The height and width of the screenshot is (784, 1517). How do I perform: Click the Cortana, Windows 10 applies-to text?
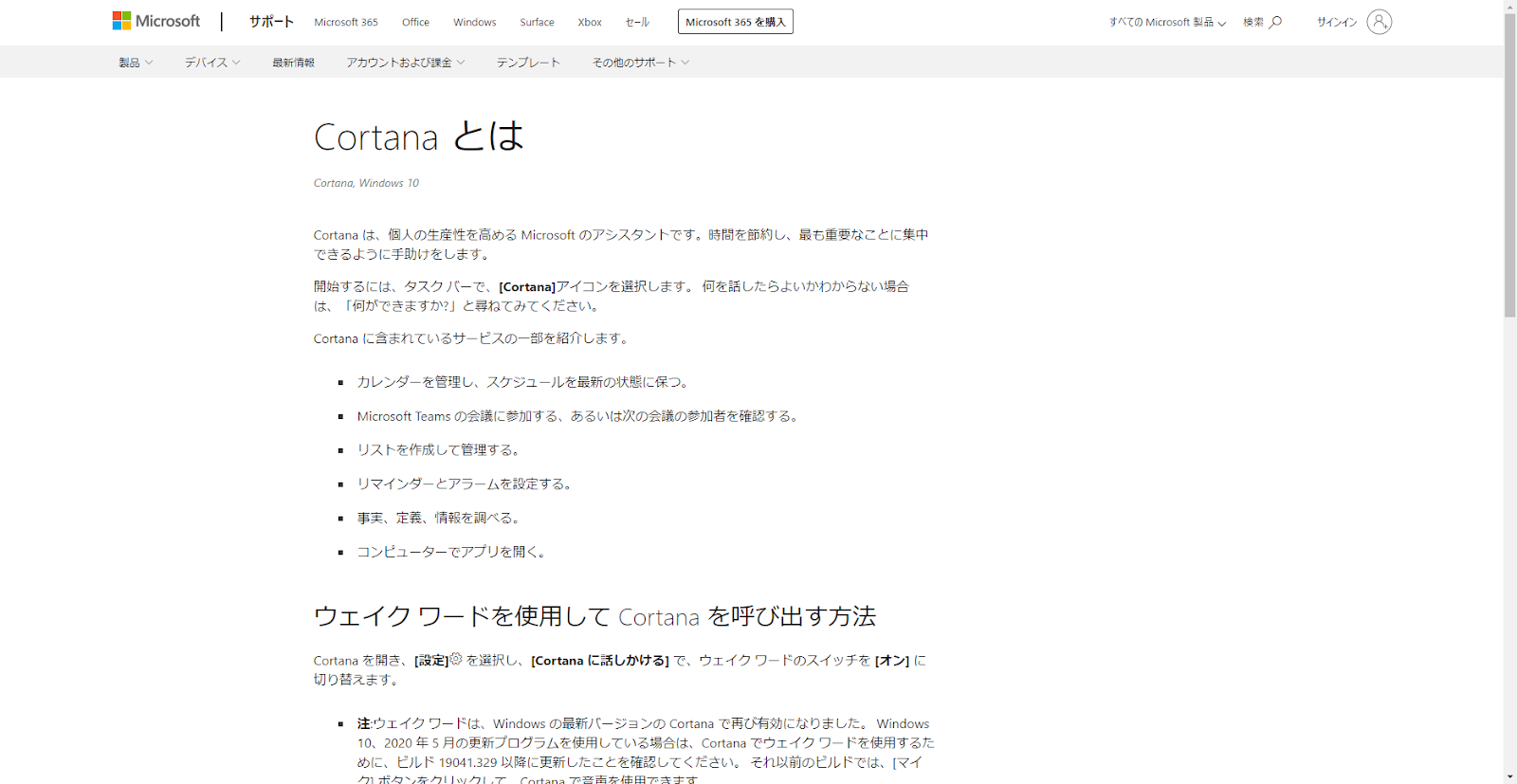[366, 183]
